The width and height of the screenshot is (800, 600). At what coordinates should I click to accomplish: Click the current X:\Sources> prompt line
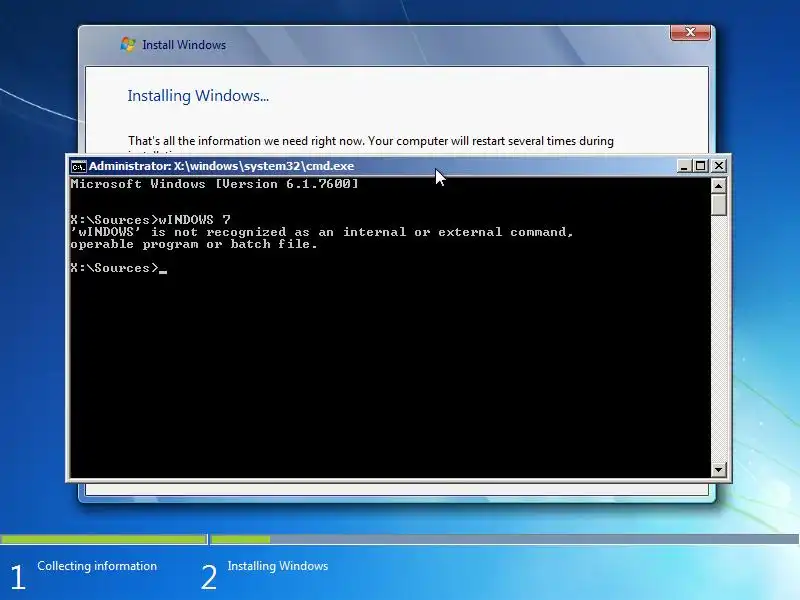click(119, 268)
